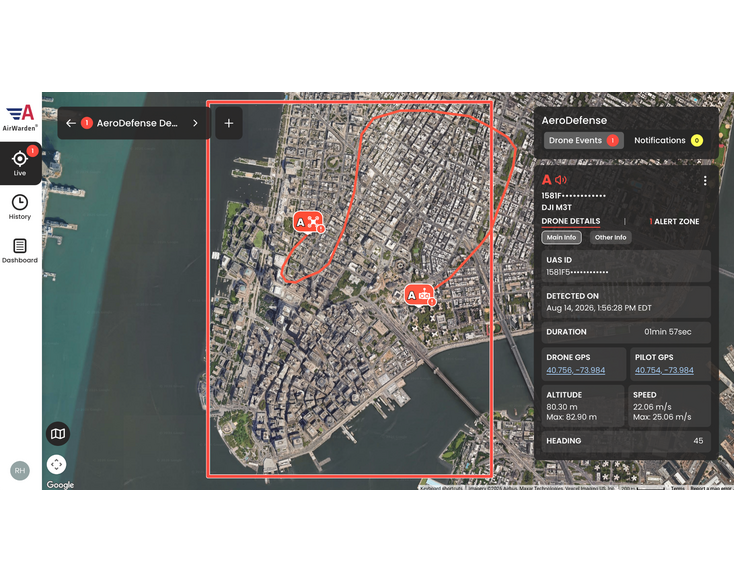Open the map layers button
The width and height of the screenshot is (734, 582).
pos(58,434)
